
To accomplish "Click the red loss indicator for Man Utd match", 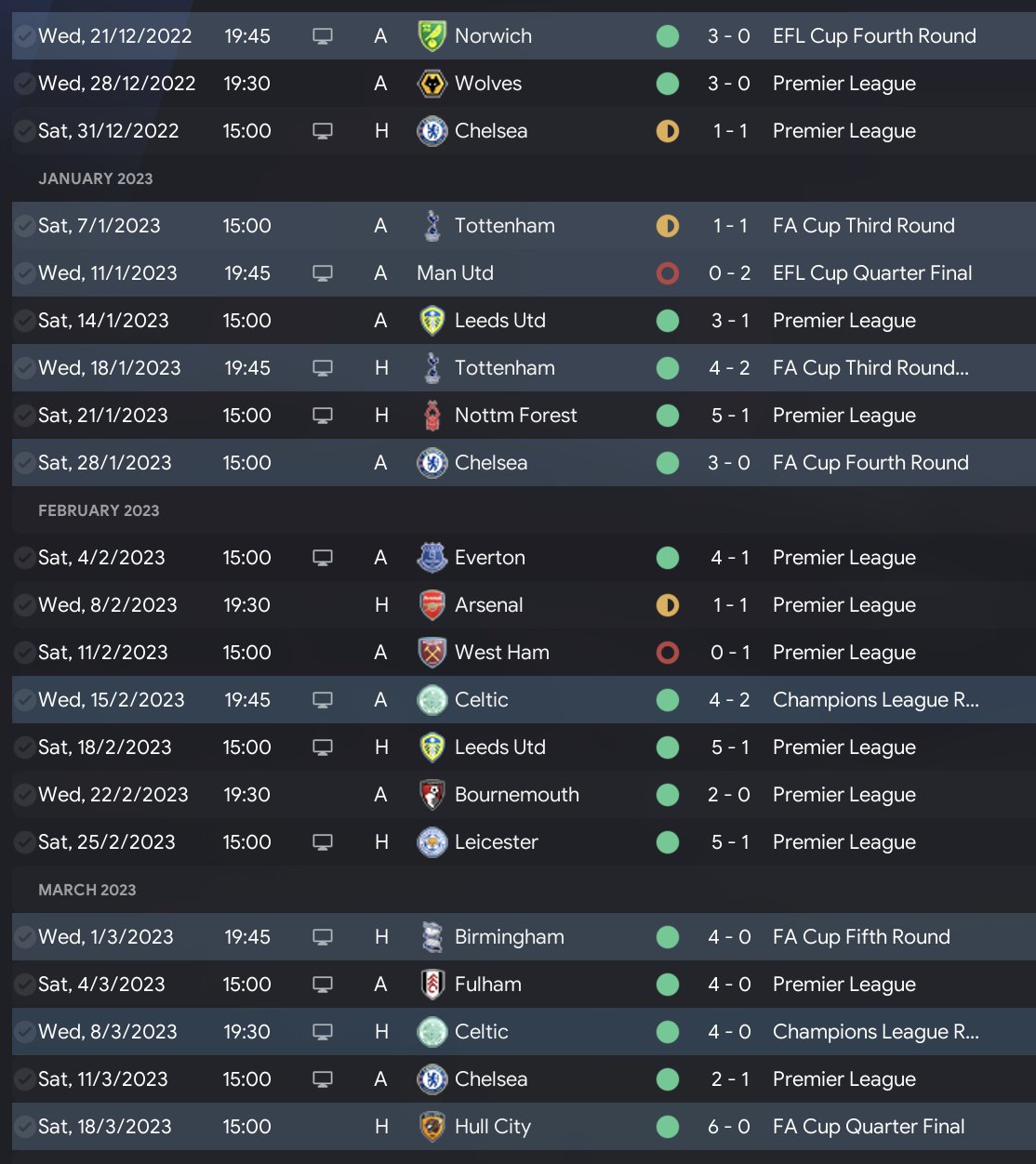I will click(x=668, y=273).
